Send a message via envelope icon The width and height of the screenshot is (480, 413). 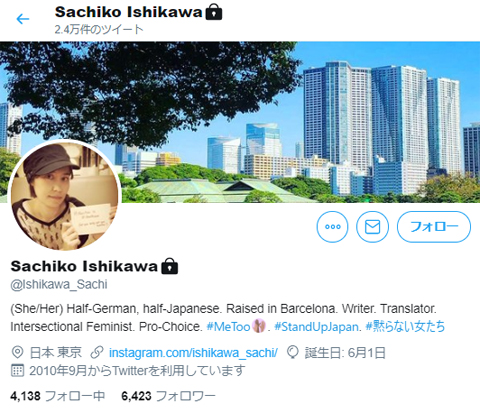372,227
